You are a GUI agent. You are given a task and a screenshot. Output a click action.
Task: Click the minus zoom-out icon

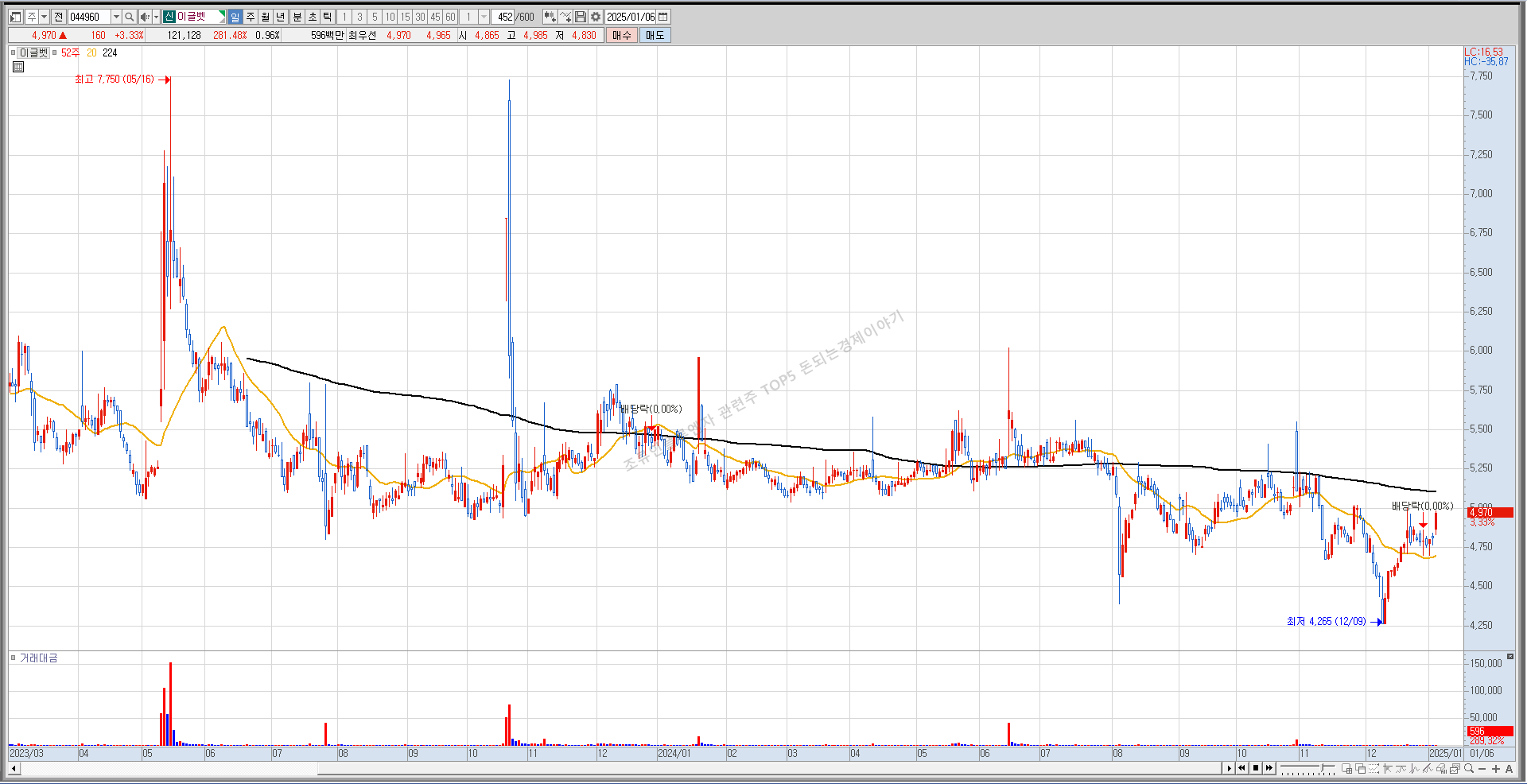1482,769
